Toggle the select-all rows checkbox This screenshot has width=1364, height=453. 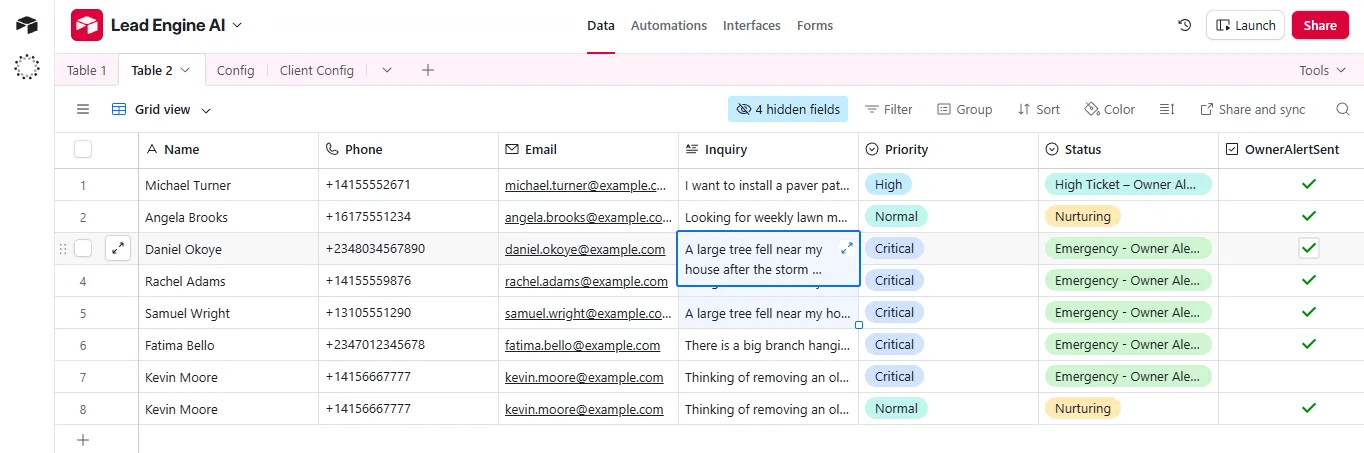tap(83, 149)
